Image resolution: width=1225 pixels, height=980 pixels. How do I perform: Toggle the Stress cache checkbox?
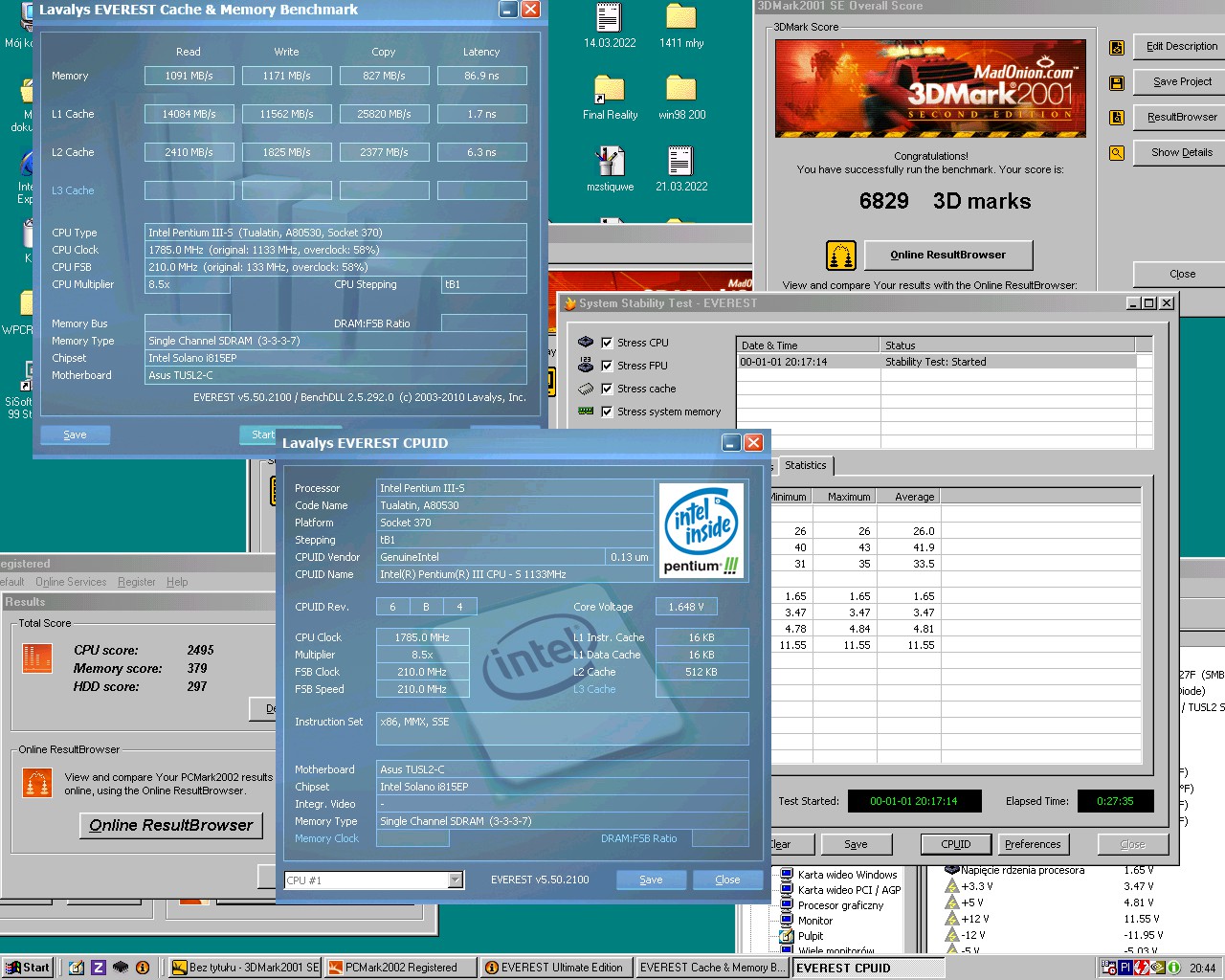coord(607,389)
